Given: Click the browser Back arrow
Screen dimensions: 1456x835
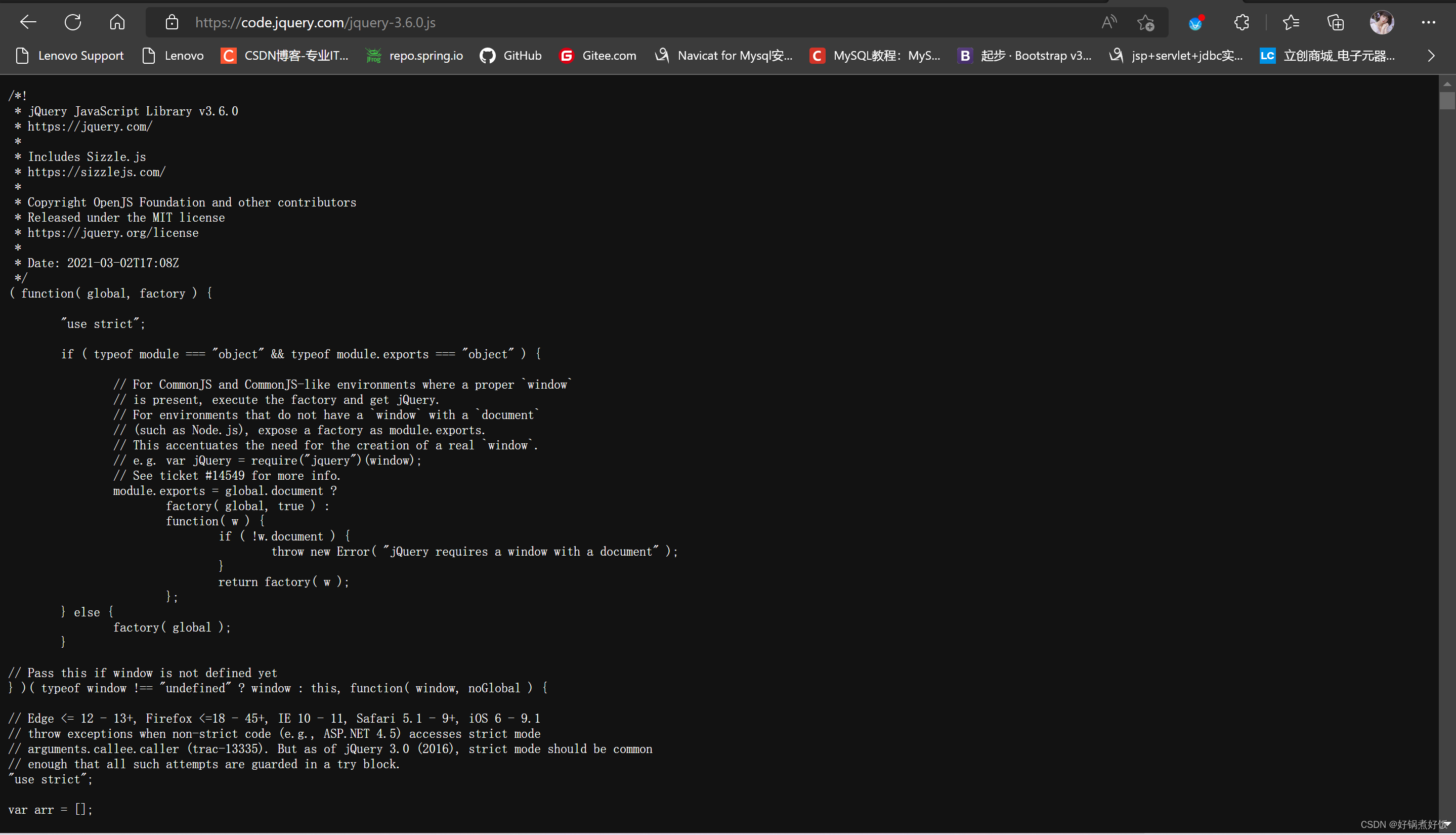Looking at the screenshot, I should point(27,22).
